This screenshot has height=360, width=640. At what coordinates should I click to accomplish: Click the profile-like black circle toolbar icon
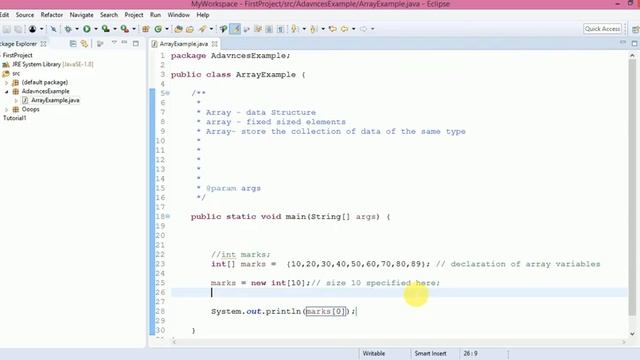click(x=32, y=29)
